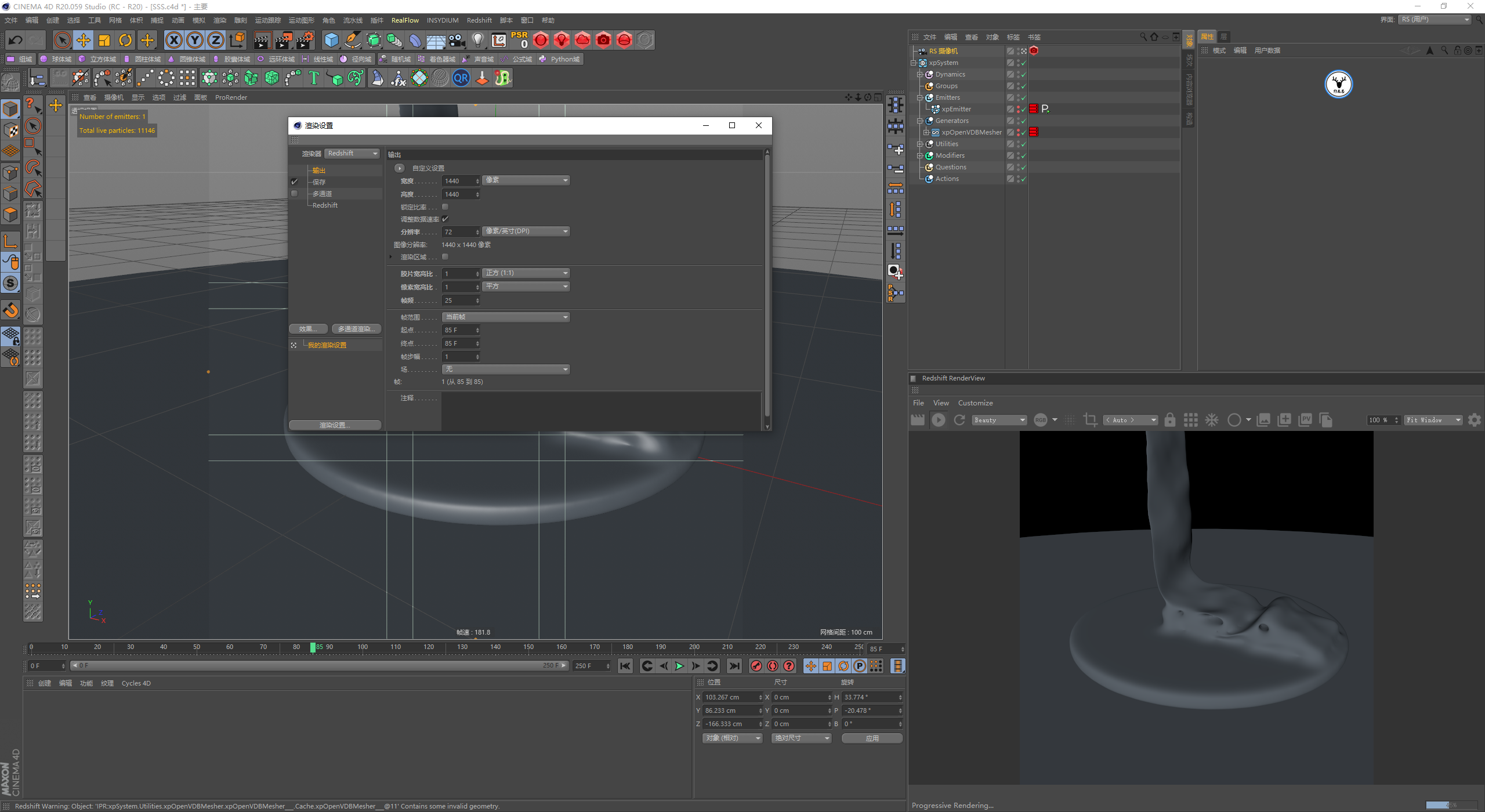Open the RenderView Customize menu

[975, 403]
